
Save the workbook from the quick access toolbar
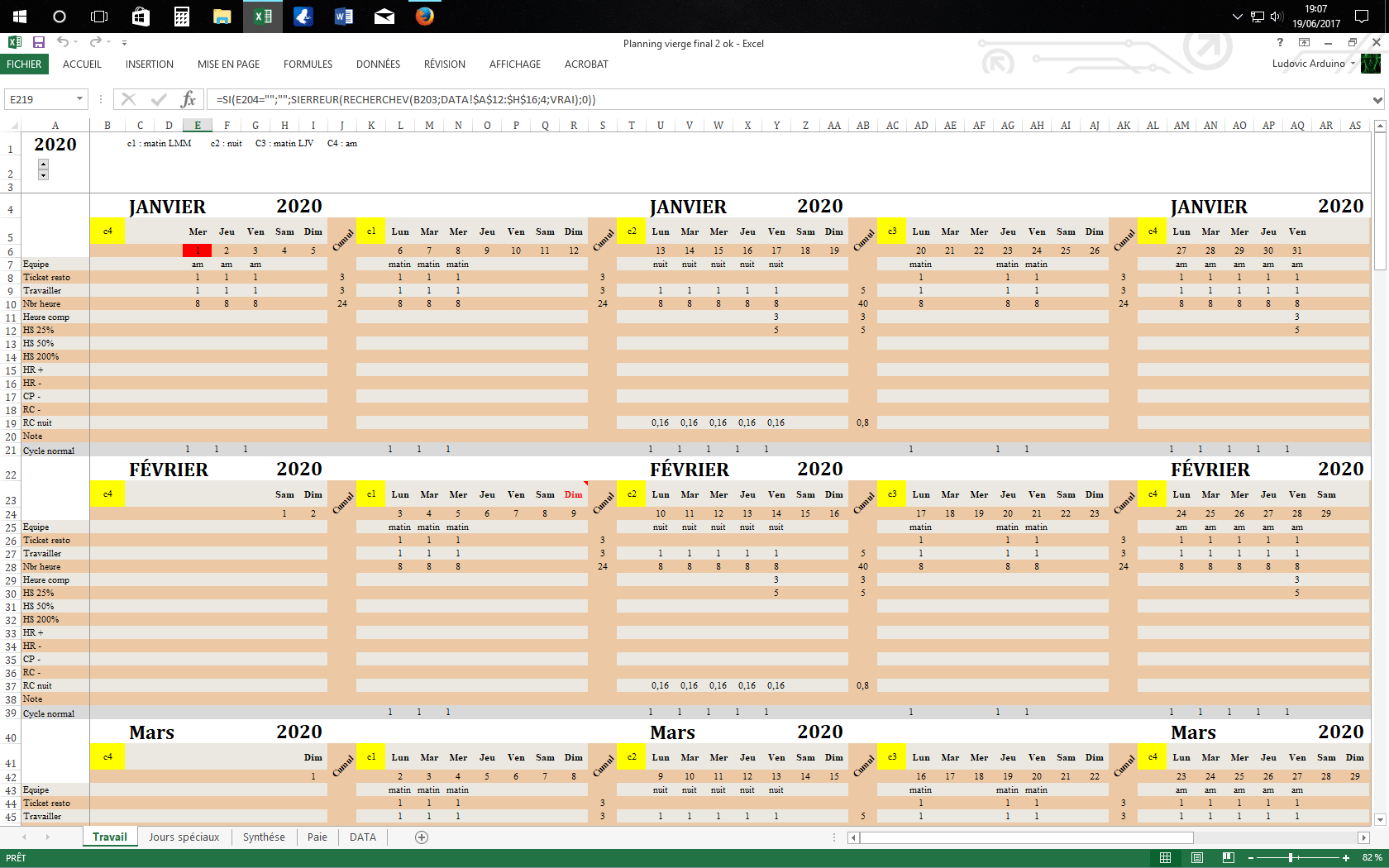point(39,42)
